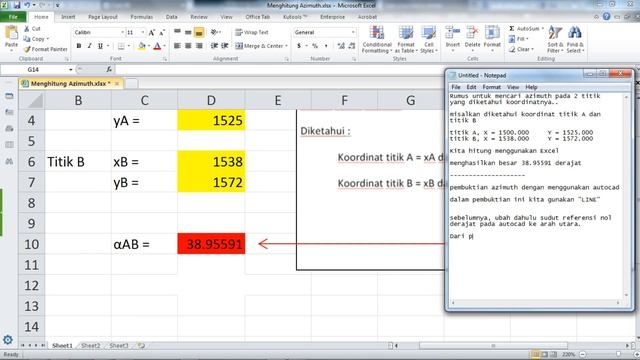Image resolution: width=640 pixels, height=360 pixels.
Task: Toggle Wrap Text for the cell
Action: 252,32
